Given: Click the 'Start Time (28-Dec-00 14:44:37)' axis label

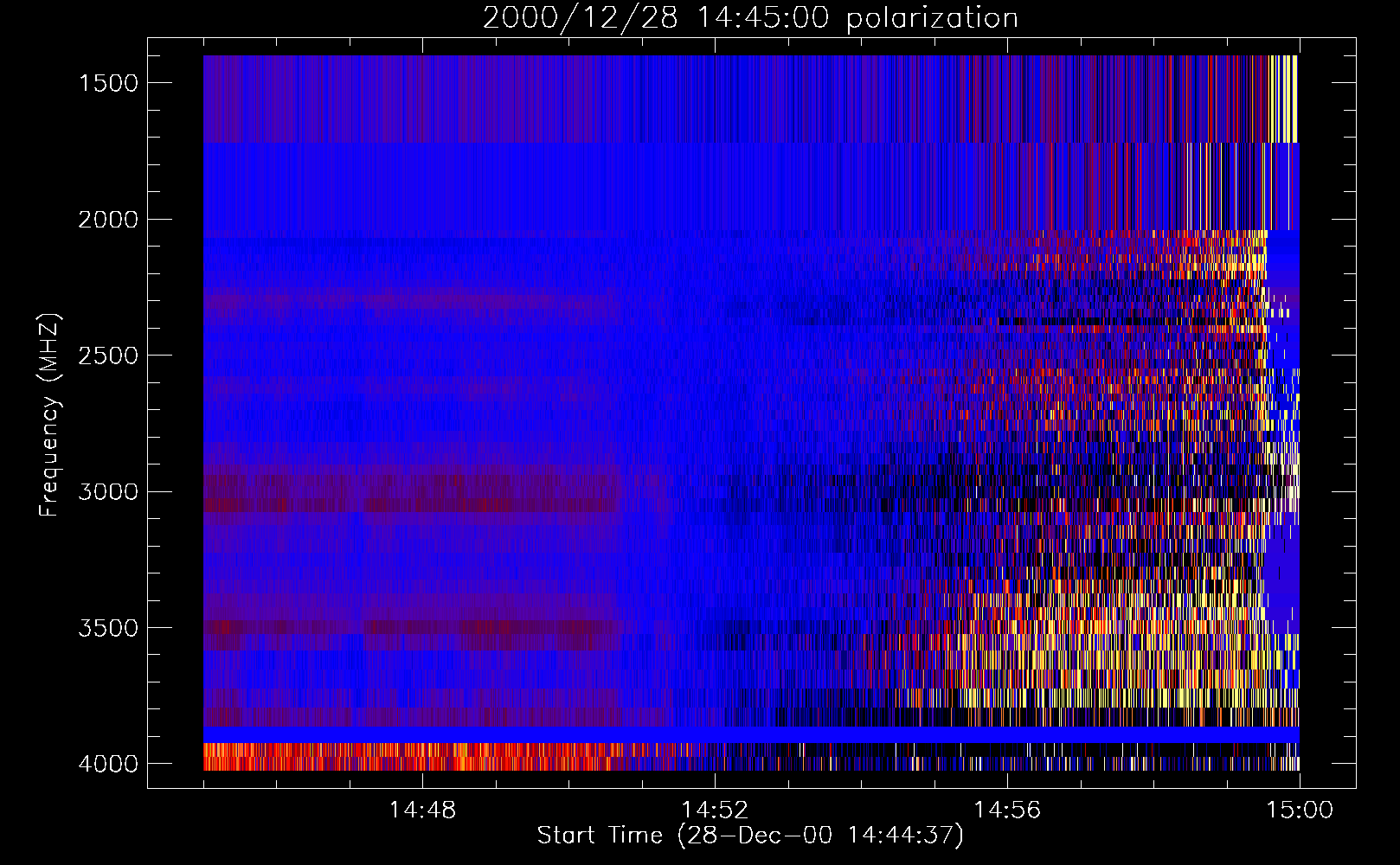Looking at the screenshot, I should coord(750,836).
